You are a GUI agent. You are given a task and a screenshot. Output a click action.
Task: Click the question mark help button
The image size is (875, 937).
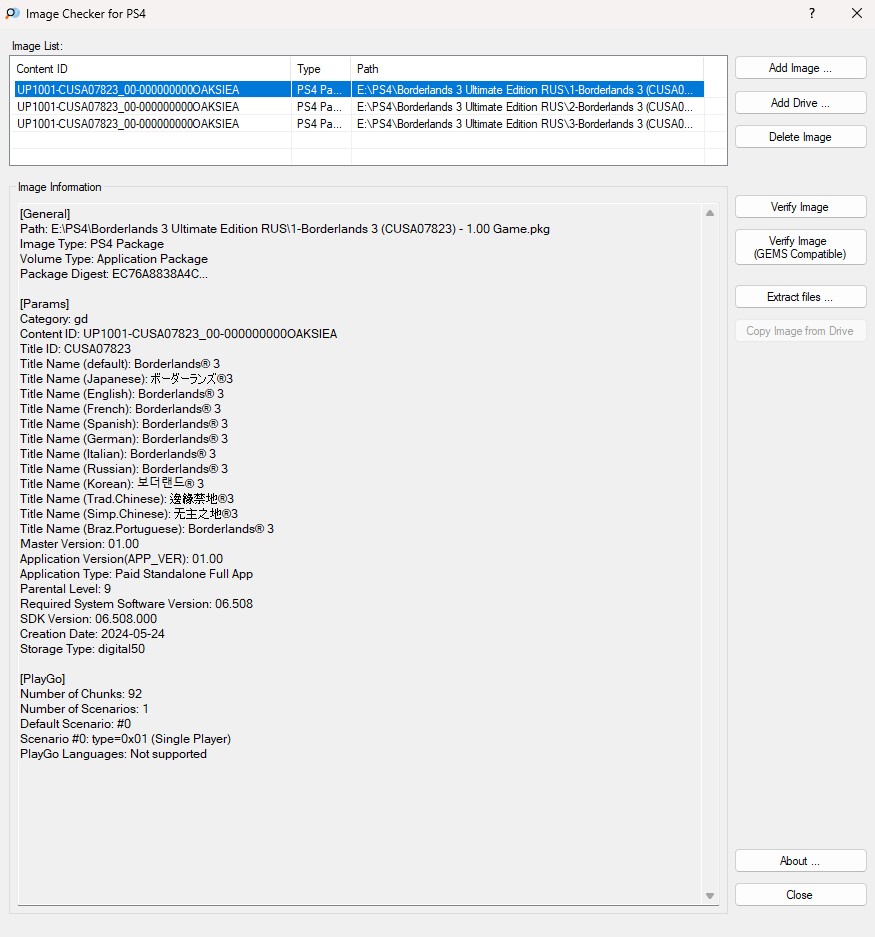point(812,13)
